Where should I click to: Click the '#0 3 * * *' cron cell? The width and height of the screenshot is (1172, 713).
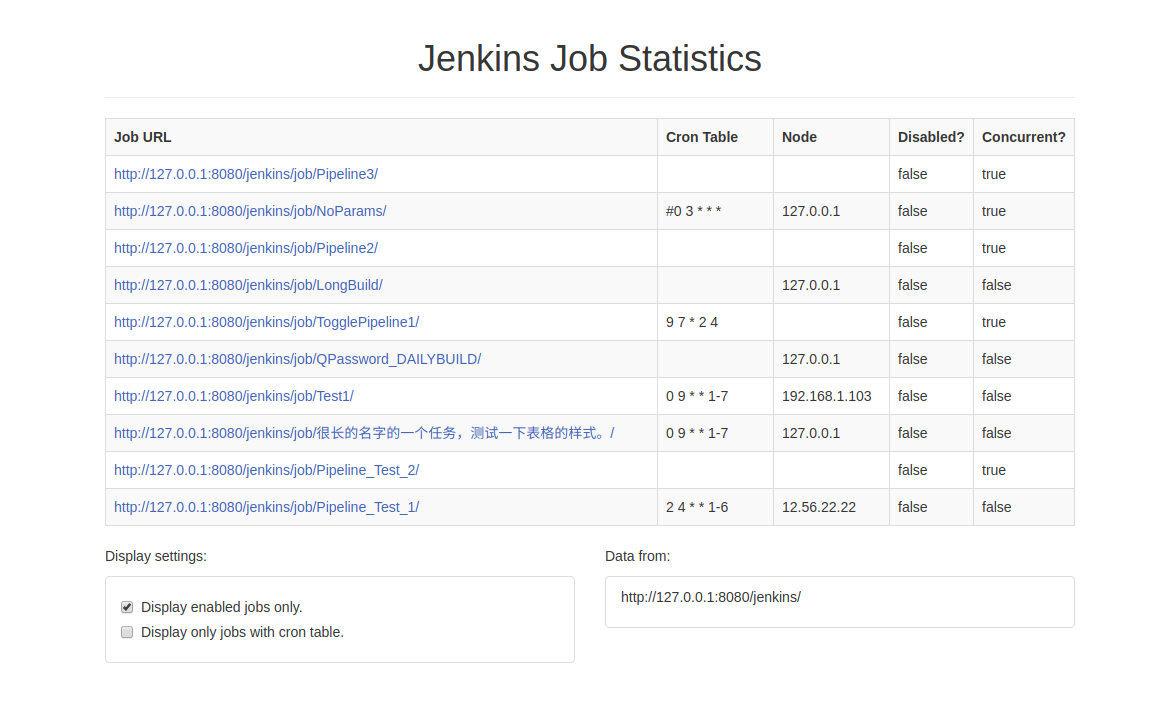[x=715, y=211]
